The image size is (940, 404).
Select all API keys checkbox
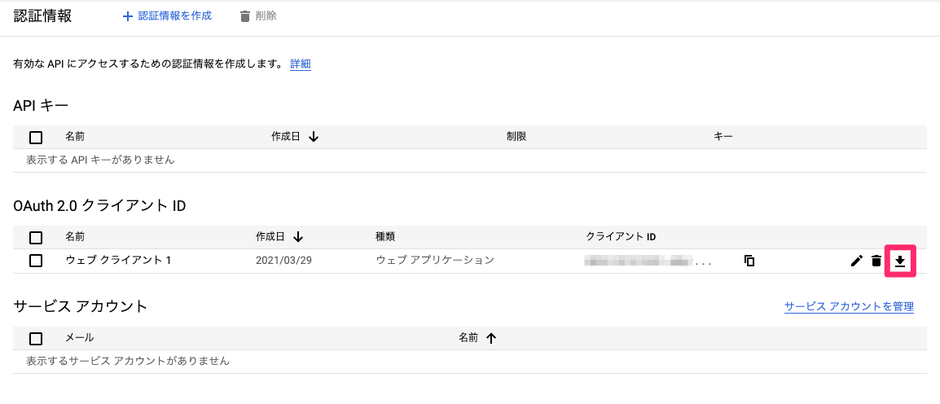pyautogui.click(x=36, y=137)
